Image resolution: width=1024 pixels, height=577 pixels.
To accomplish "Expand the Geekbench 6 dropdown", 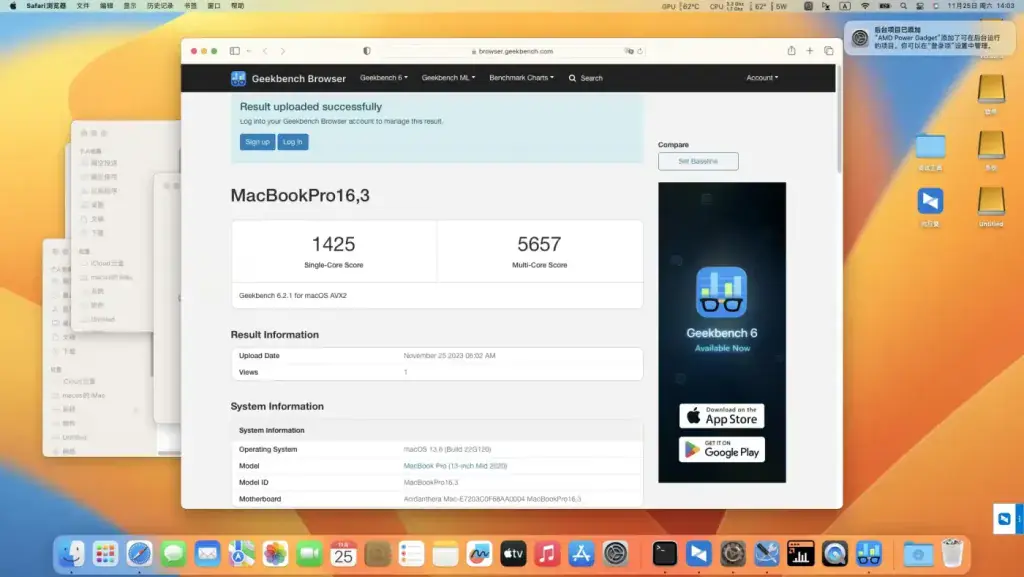I will tap(383, 78).
